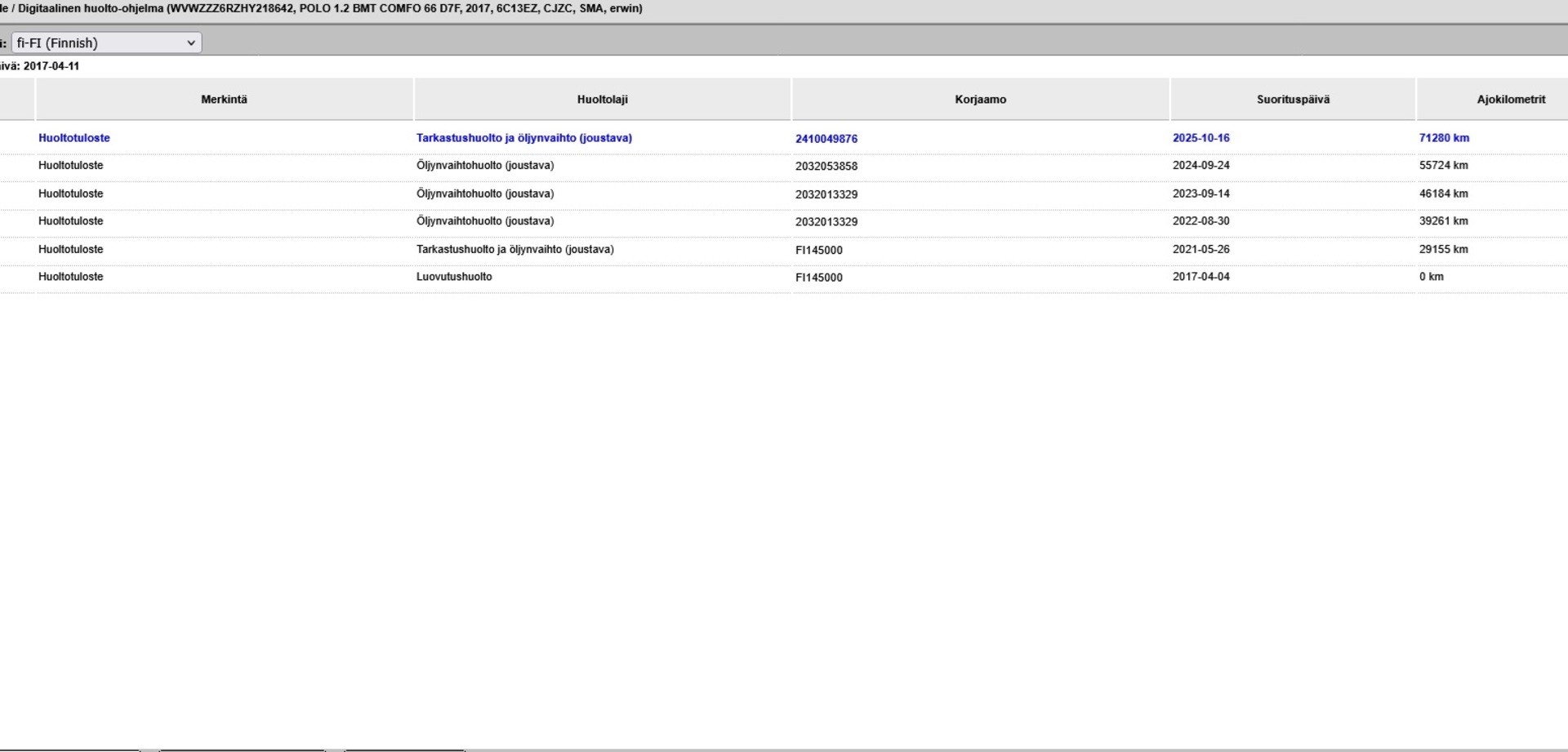Viewport: 1568px width, 752px height.
Task: Click the date 2024-09-24
Action: (x=1200, y=166)
